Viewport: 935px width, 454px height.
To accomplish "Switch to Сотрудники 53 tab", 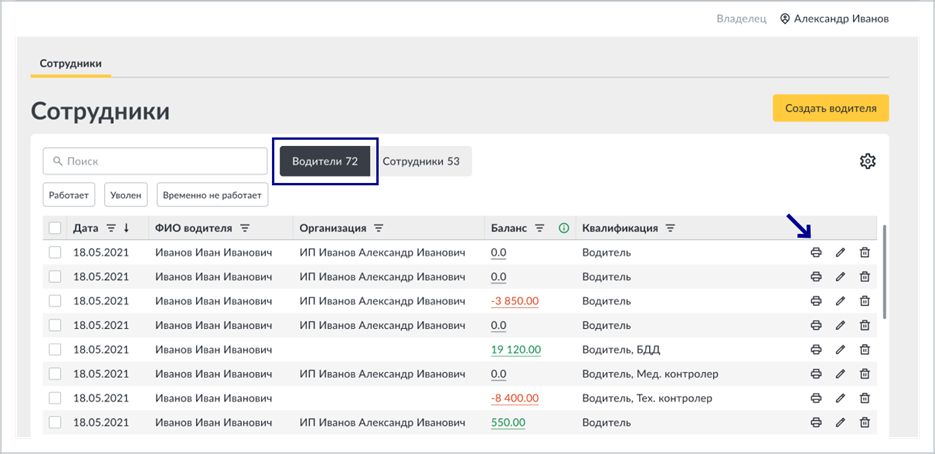I will (422, 161).
